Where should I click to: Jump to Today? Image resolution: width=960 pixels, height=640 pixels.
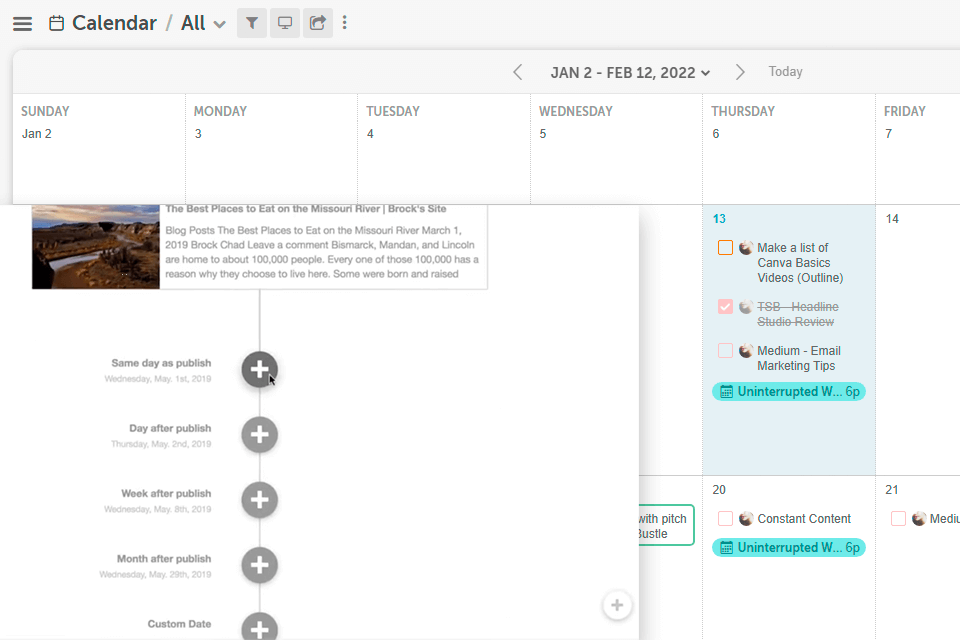pos(786,72)
